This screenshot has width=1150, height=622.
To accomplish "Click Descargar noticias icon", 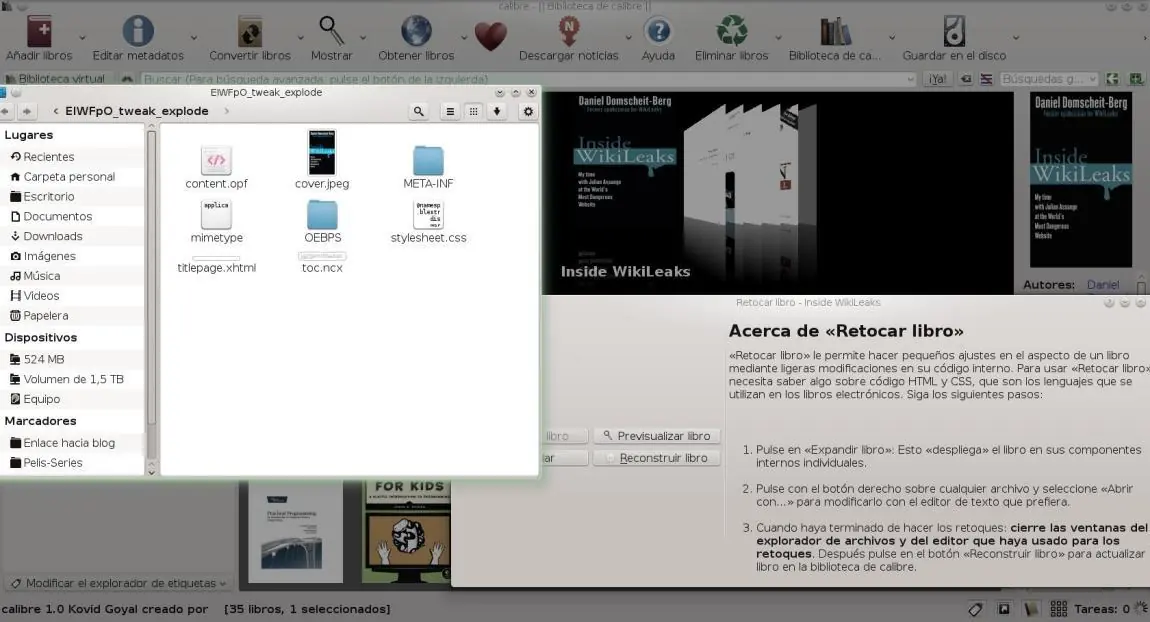I will point(568,32).
